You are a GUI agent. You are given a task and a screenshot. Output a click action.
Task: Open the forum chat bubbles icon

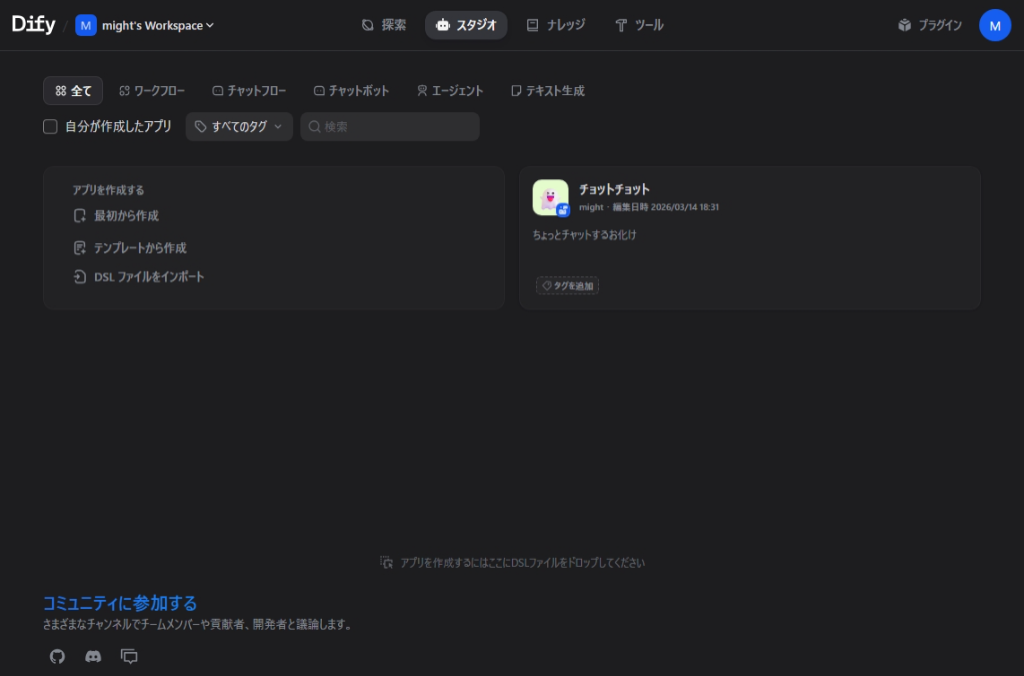pos(129,656)
